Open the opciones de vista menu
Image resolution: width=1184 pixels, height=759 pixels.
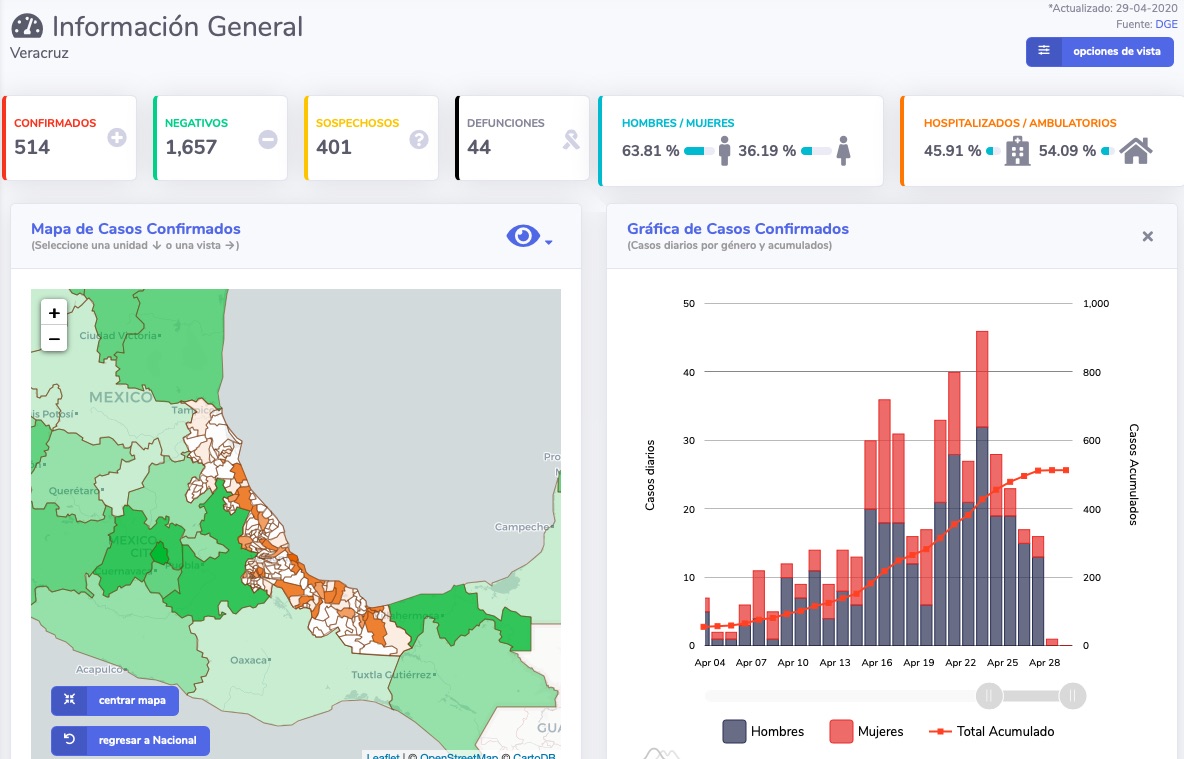pyautogui.click(x=1099, y=51)
